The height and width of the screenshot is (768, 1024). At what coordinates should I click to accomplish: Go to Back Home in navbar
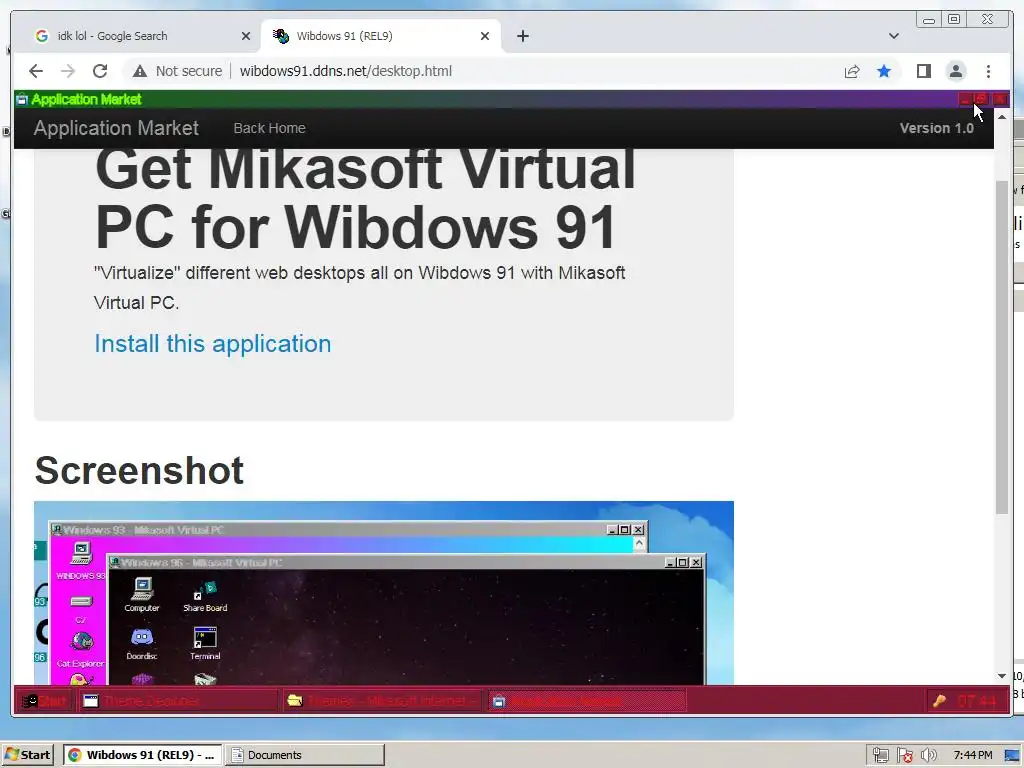[x=269, y=128]
